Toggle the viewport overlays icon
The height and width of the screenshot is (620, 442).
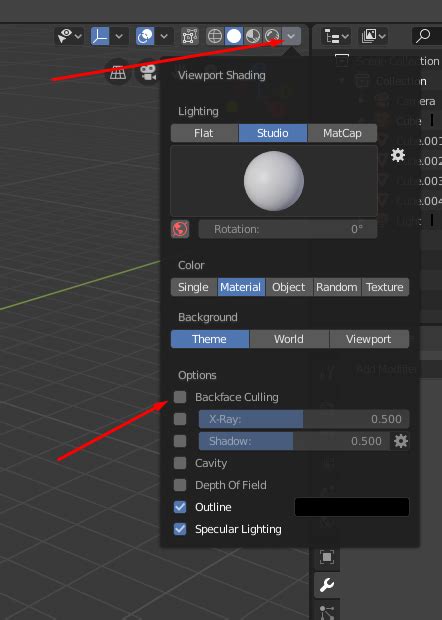pos(145,36)
